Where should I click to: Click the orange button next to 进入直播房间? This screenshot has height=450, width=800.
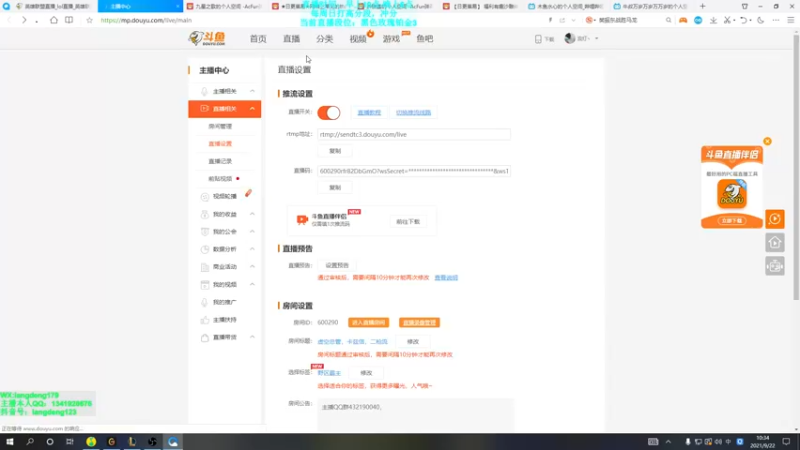tap(419, 322)
